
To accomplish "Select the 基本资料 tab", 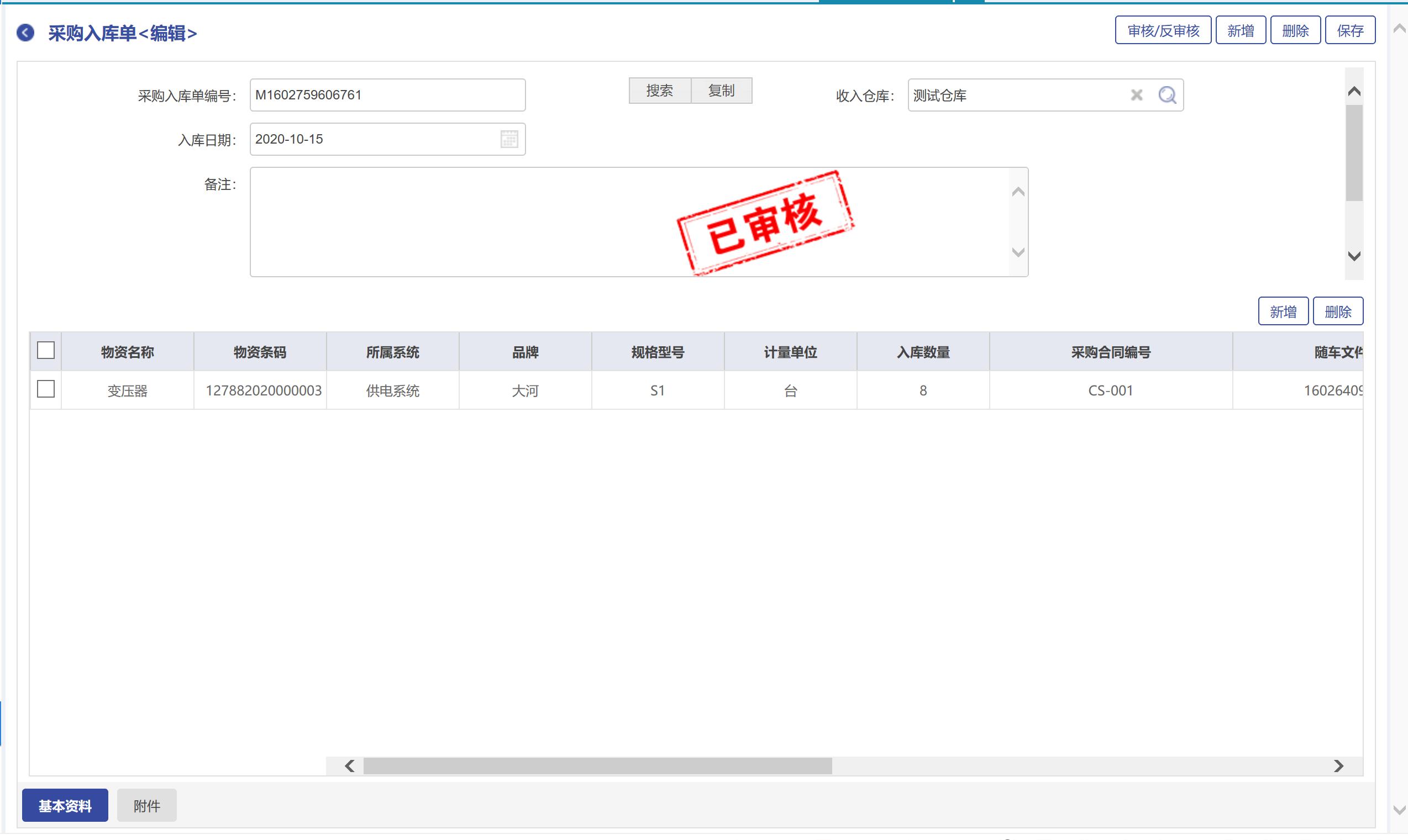I will click(65, 805).
